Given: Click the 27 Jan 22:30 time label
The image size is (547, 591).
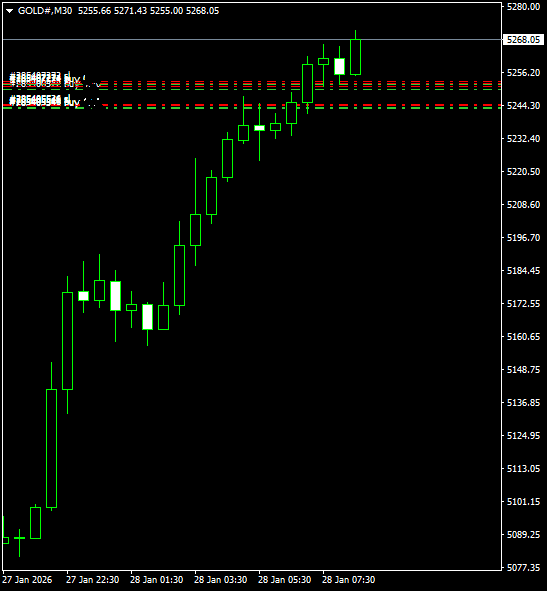Looking at the screenshot, I should (93, 579).
